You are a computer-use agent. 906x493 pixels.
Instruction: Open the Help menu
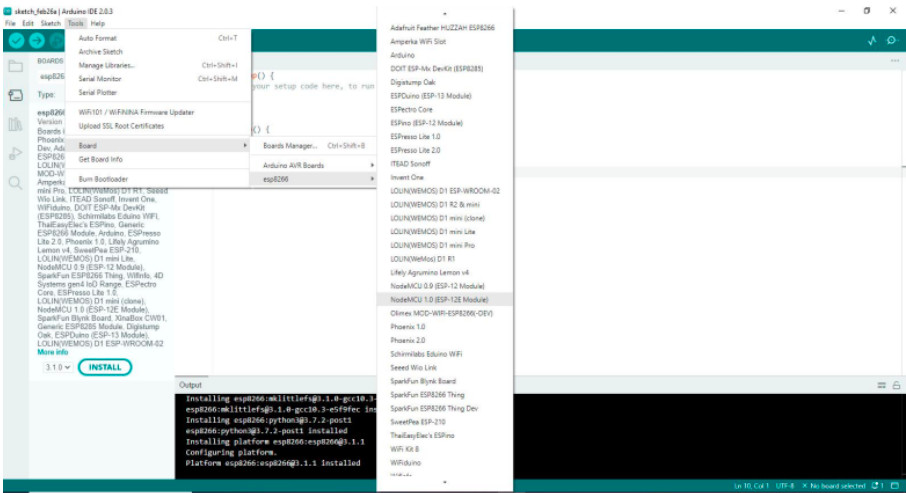point(98,24)
